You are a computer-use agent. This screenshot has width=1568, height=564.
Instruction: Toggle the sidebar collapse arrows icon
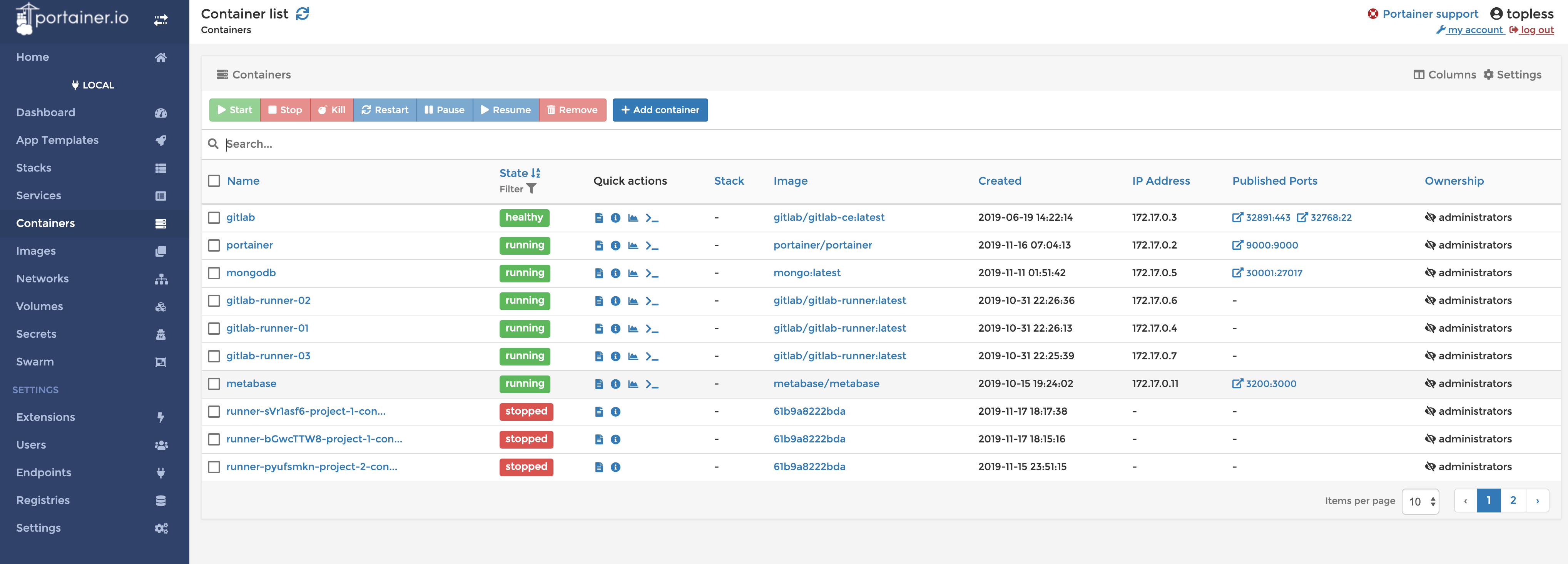161,20
